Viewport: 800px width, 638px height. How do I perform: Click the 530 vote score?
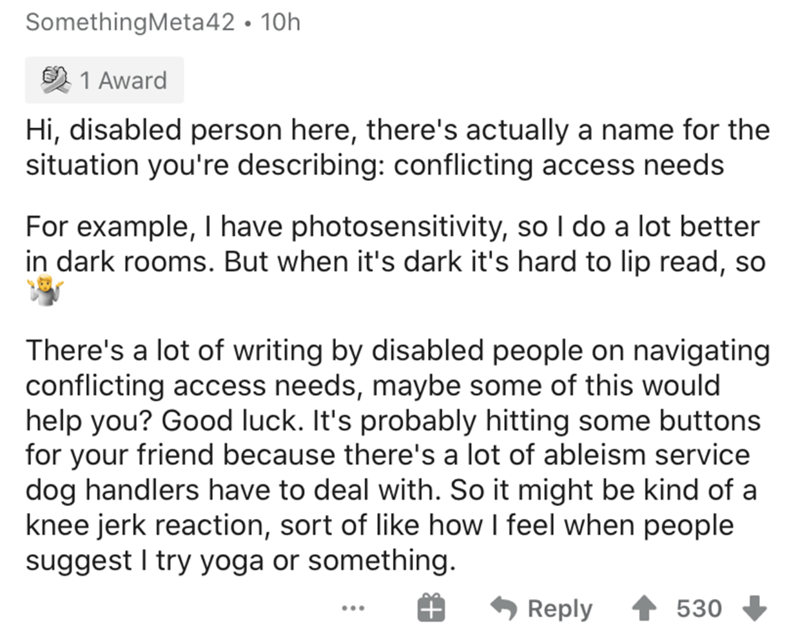click(x=699, y=608)
